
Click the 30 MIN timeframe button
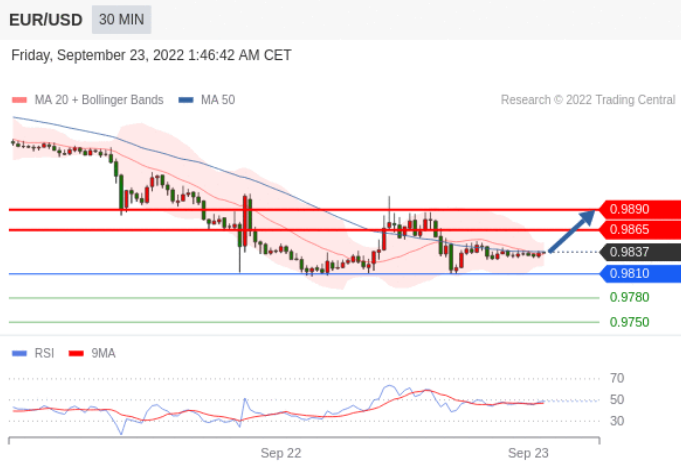click(x=121, y=20)
